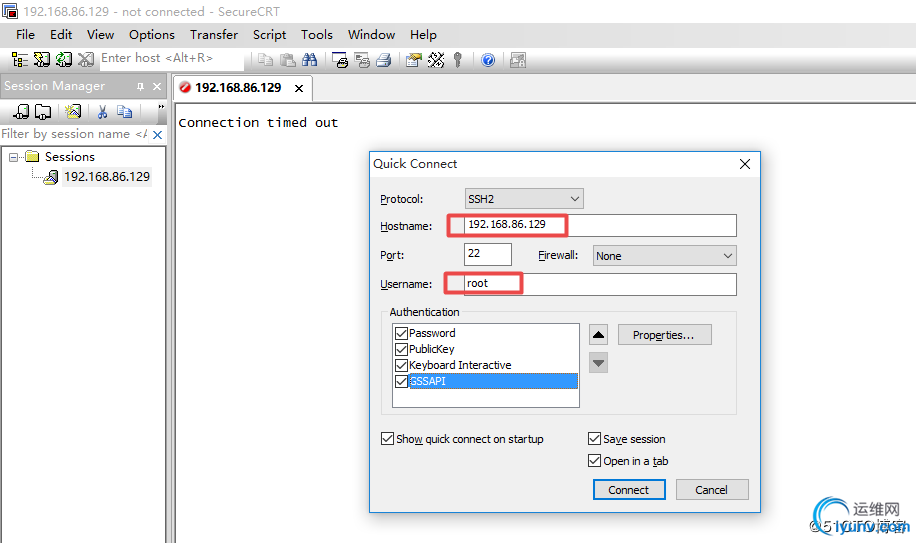Open authentication Properties button

(x=664, y=335)
